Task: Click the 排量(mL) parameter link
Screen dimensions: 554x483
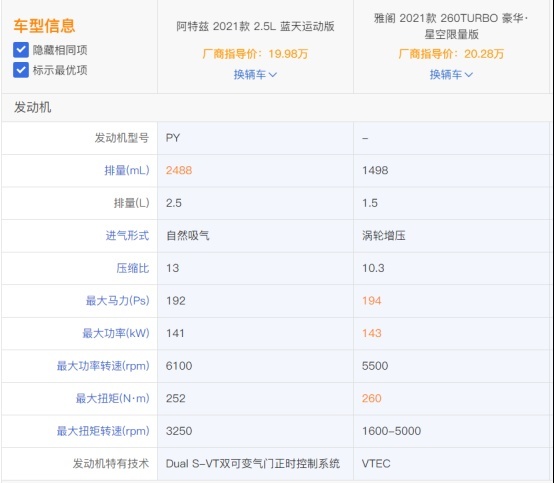Action: 127,170
